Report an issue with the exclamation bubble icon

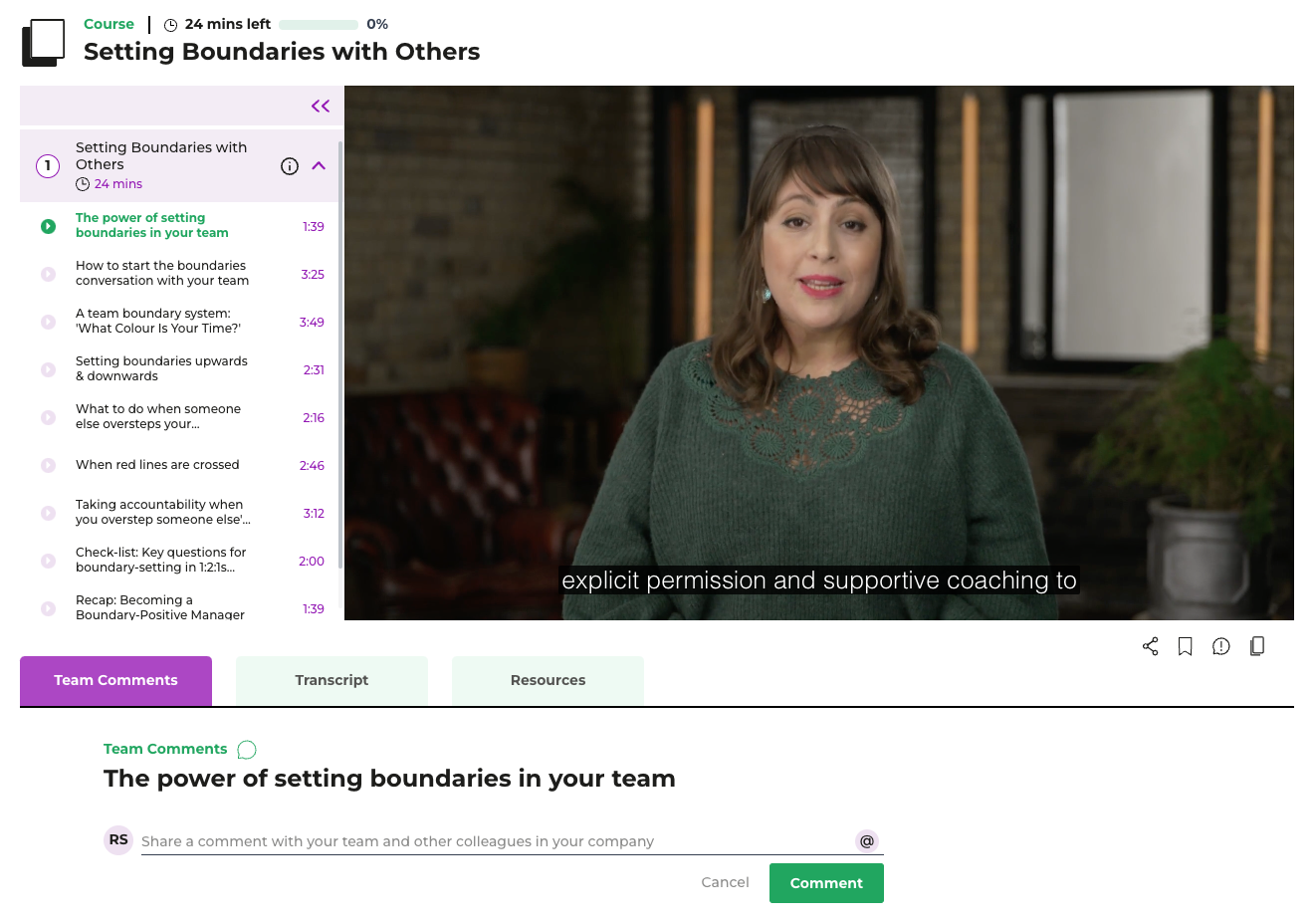coord(1221,646)
